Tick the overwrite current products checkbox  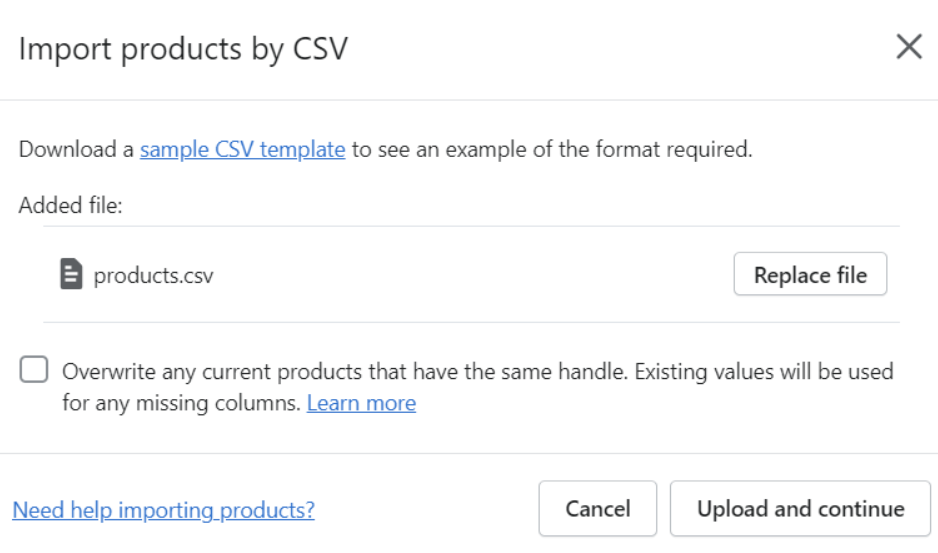coord(34,369)
